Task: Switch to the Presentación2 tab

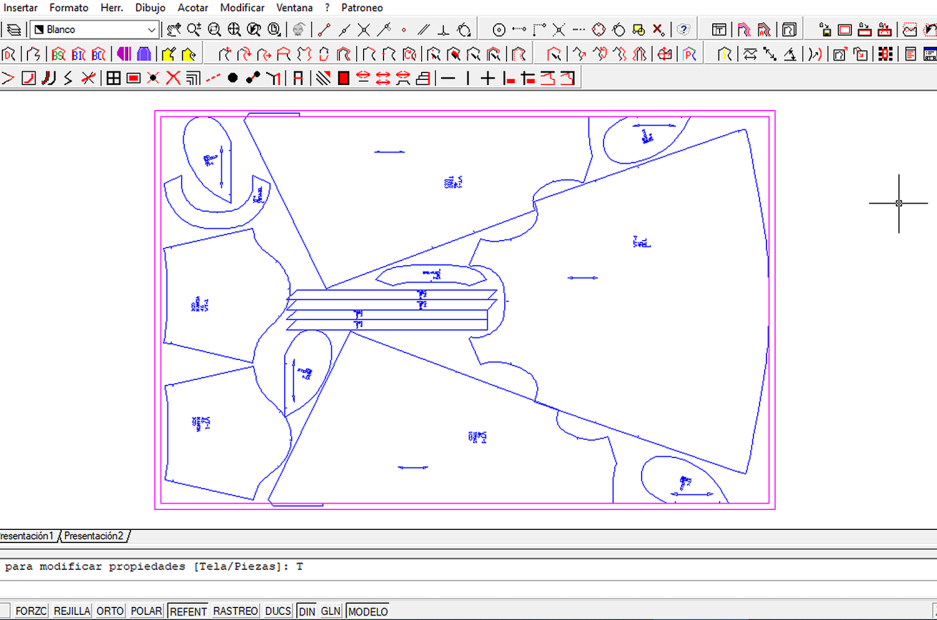Action: (x=94, y=536)
